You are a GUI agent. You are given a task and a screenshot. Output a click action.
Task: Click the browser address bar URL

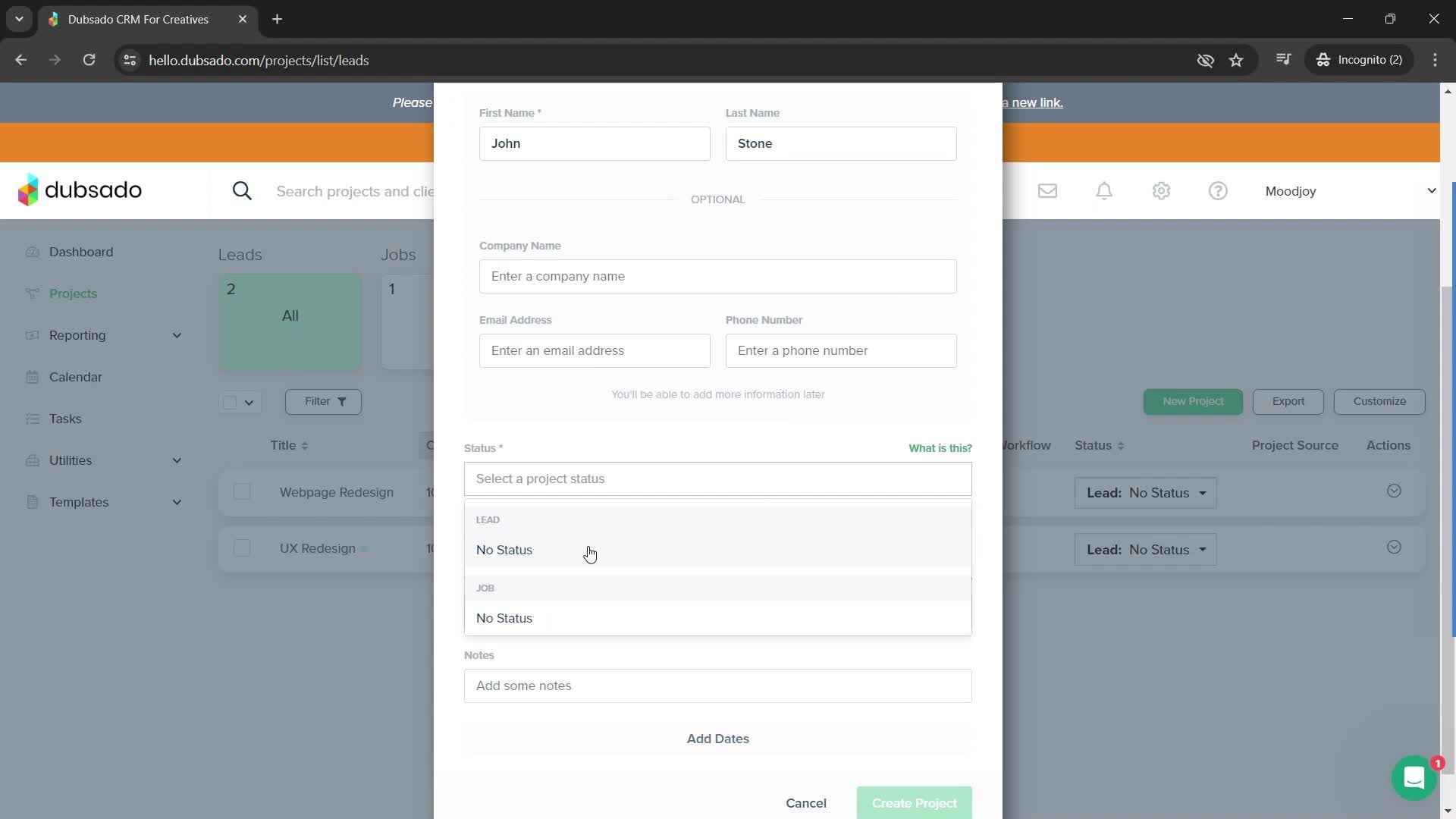[259, 60]
